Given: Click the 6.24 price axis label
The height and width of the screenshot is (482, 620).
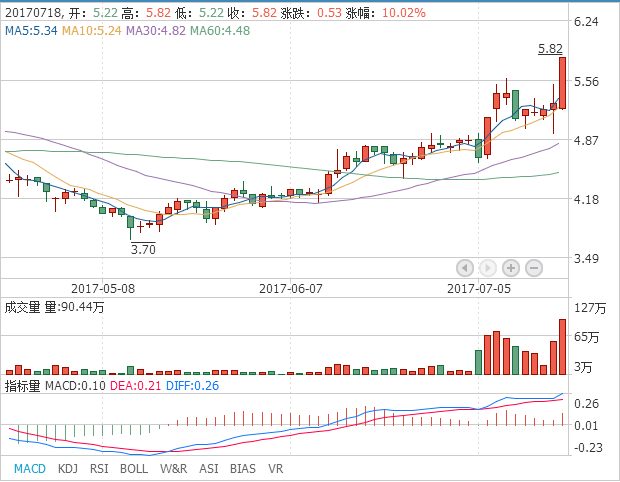Looking at the screenshot, I should point(586,22).
